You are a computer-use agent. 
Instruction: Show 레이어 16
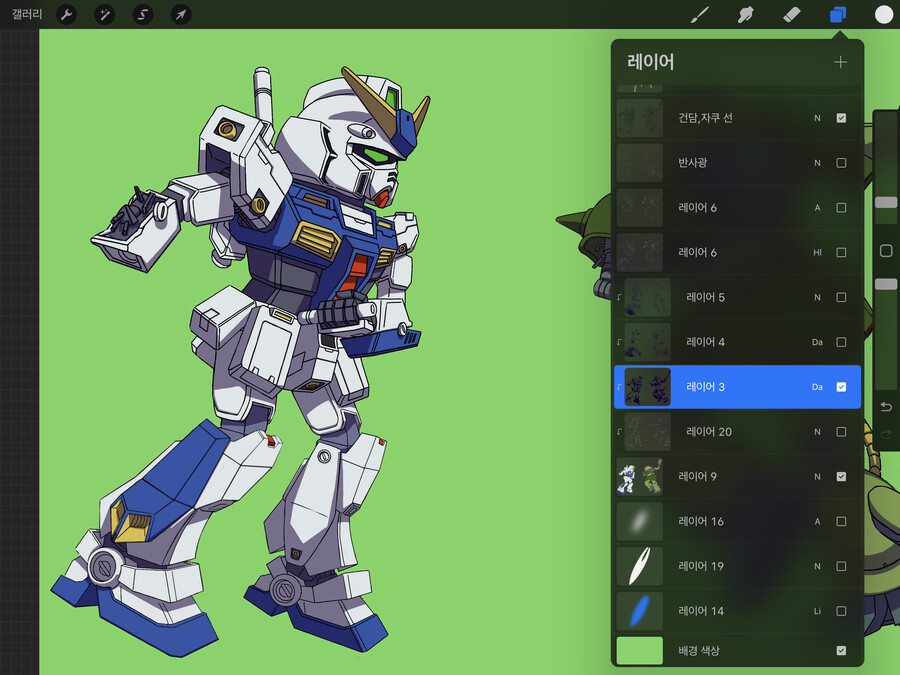point(841,521)
